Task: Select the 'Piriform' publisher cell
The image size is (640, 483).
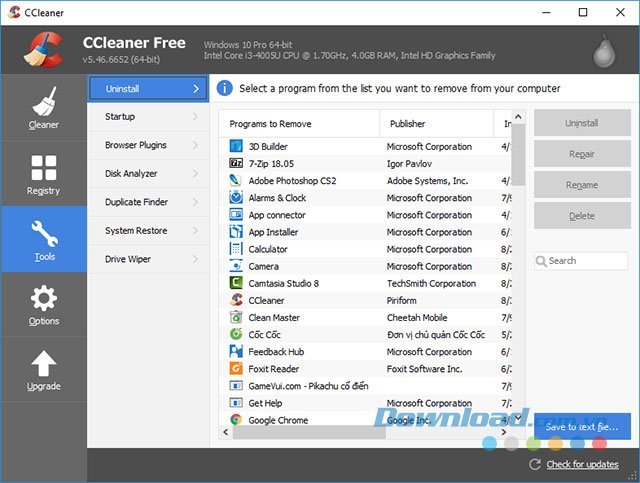Action: pyautogui.click(x=402, y=300)
